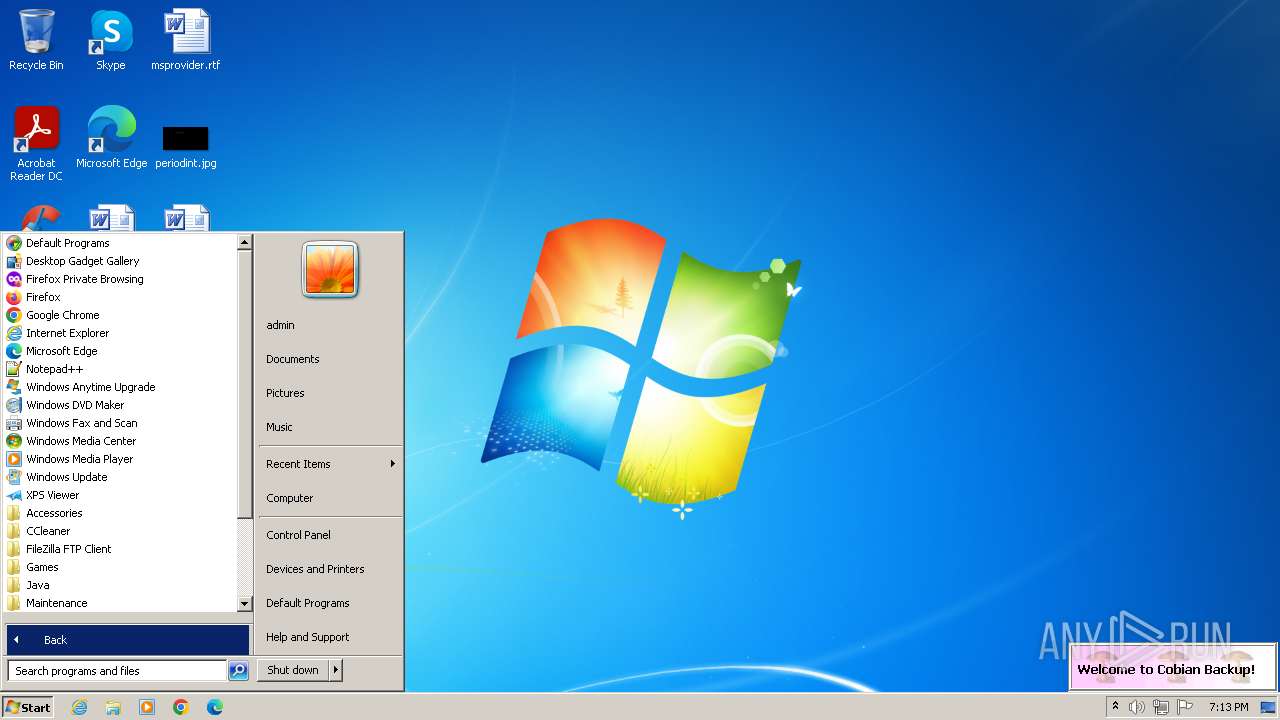
Task: Expand the Recent Items submenu
Action: pos(330,464)
